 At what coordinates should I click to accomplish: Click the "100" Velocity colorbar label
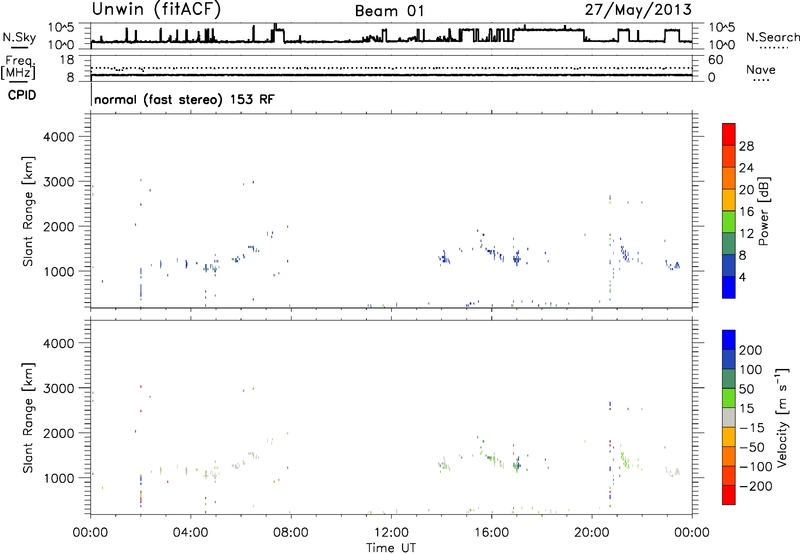tap(751, 369)
